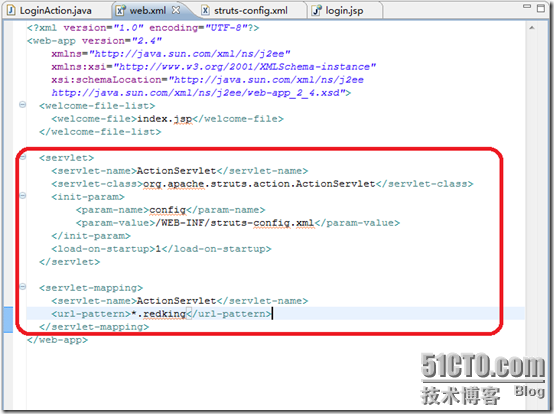Minimize the editor area
Image resolution: width=554 pixels, height=414 pixels.
pos(527,6)
